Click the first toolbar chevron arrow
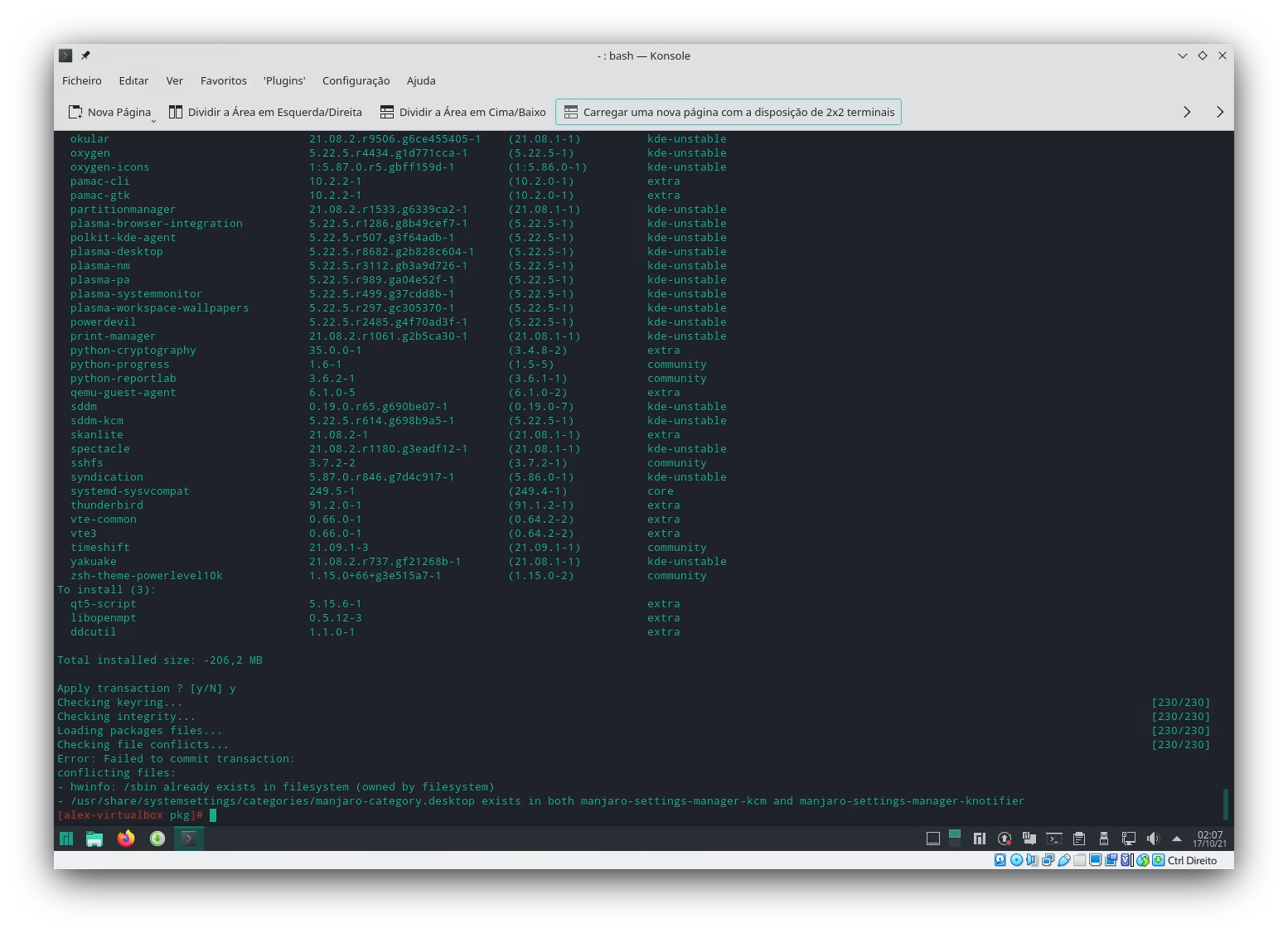The image size is (1288, 933). pos(1187,112)
